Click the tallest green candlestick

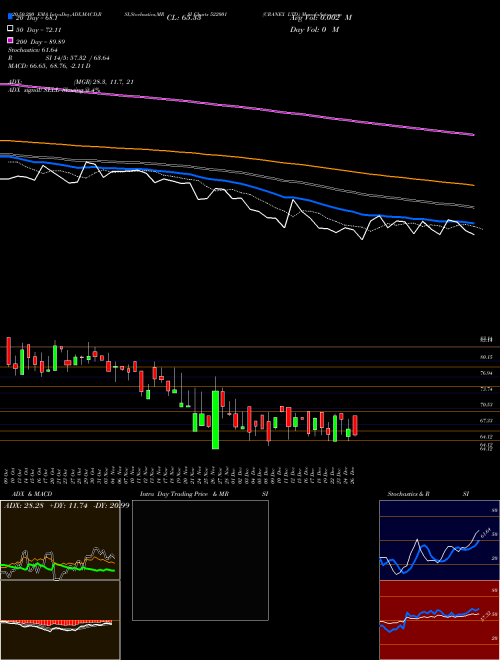click(215, 420)
